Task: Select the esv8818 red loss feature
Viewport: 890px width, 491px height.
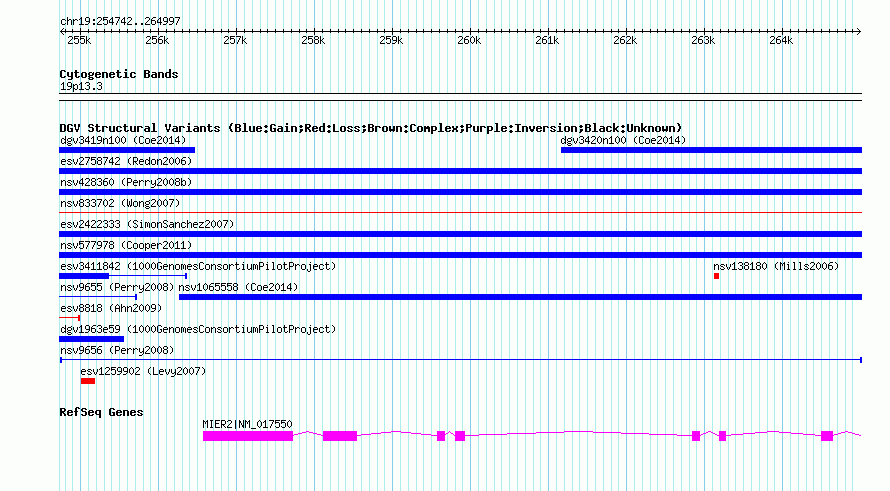Action: (x=69, y=318)
